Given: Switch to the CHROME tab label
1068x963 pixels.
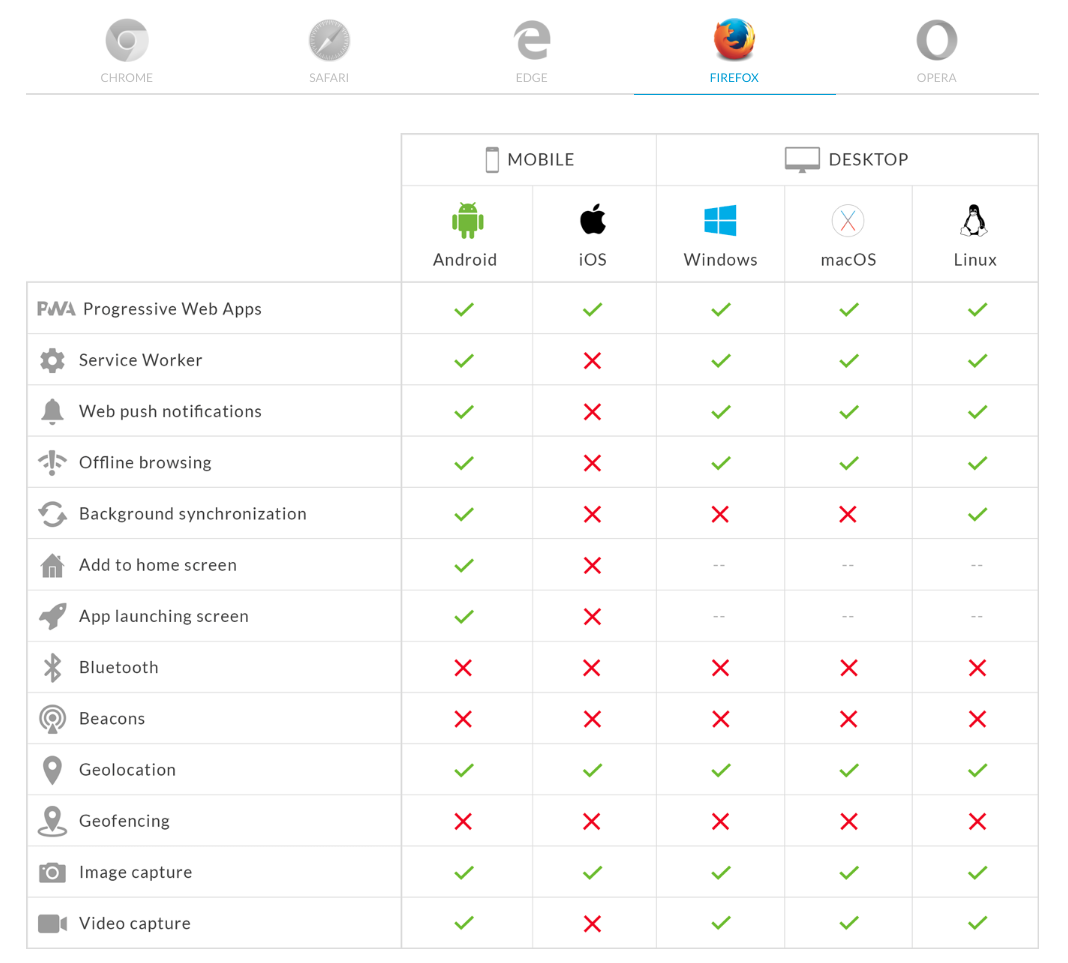Looking at the screenshot, I should tap(127, 78).
